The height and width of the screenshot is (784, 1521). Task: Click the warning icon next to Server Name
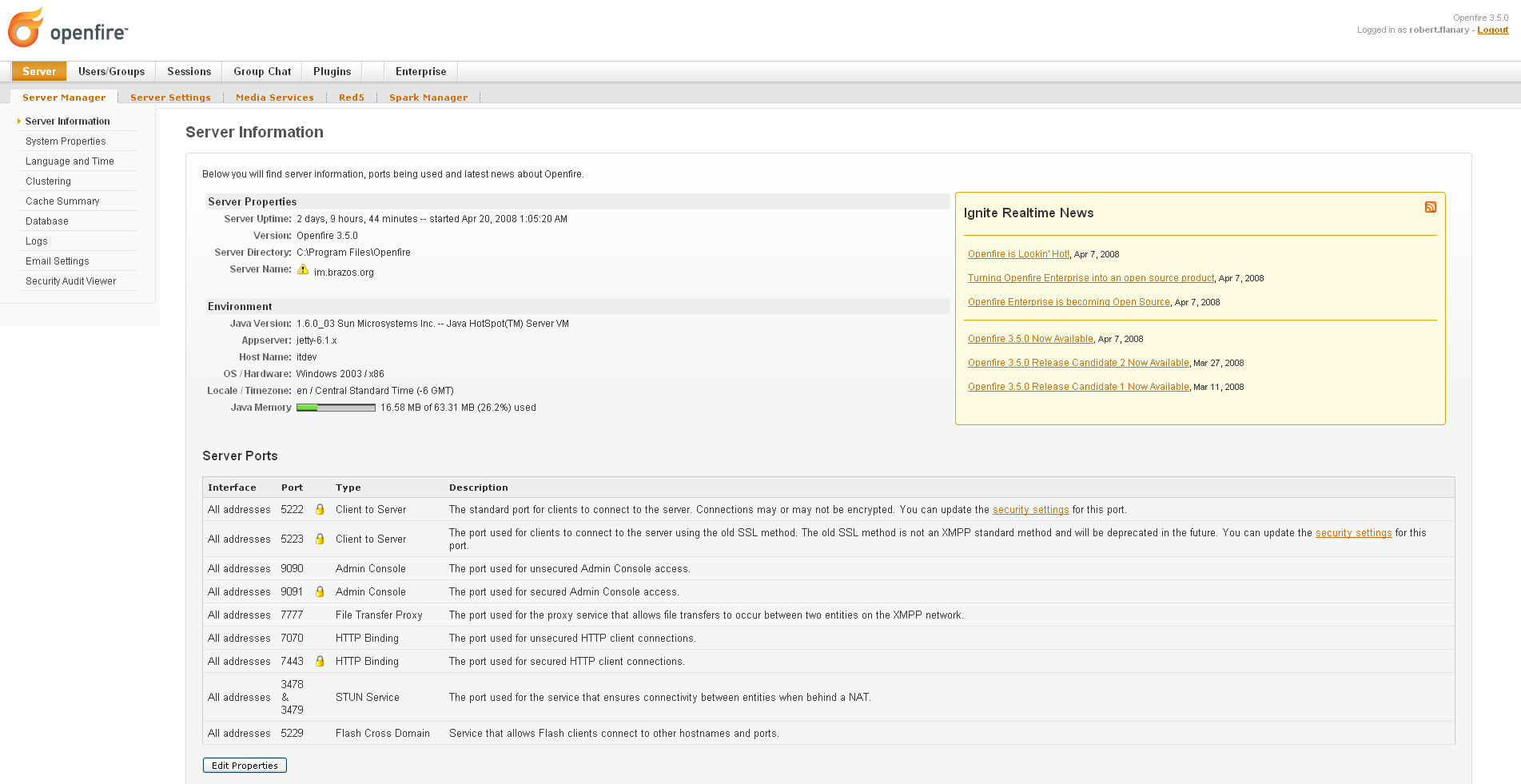303,270
